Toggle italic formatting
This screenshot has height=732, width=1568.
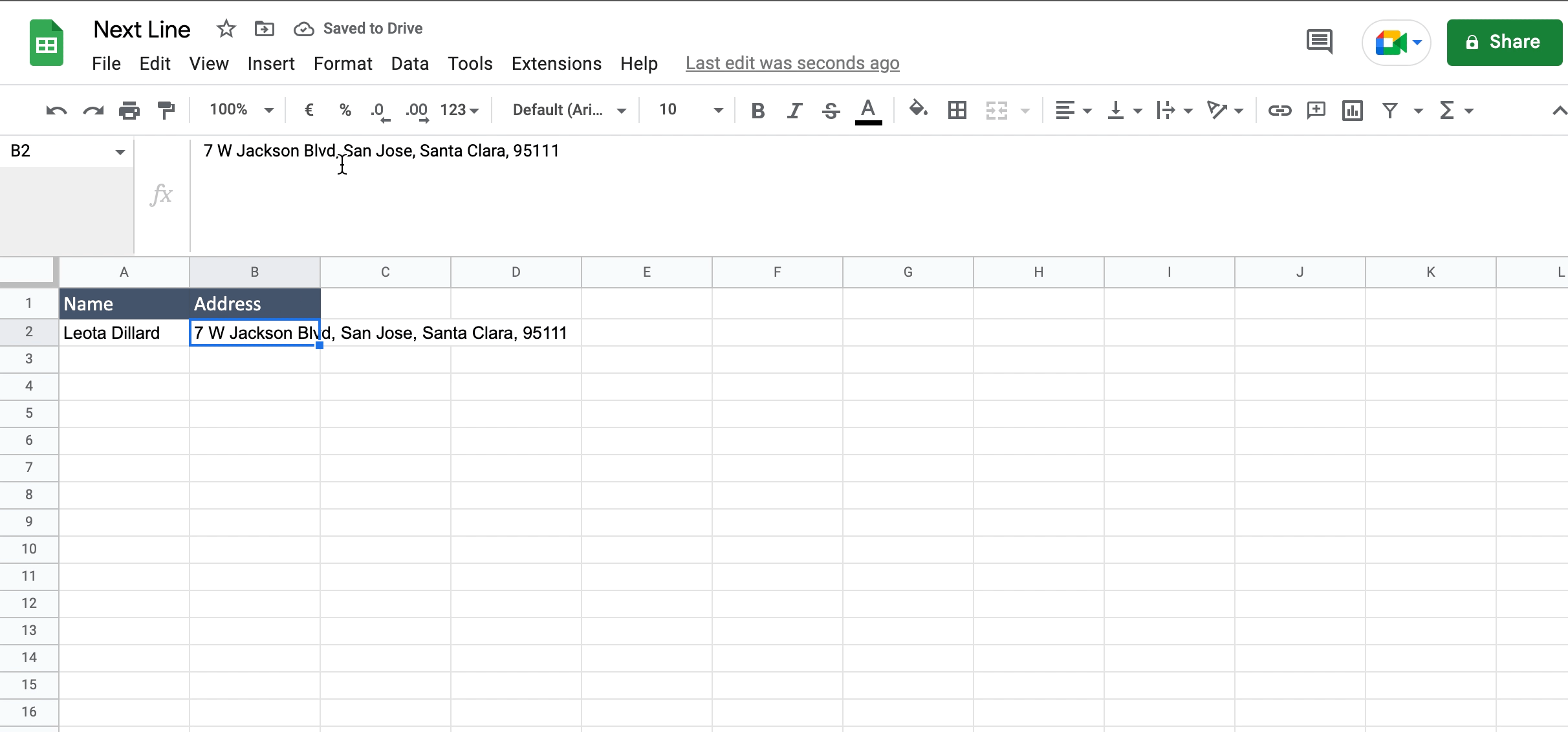(794, 111)
